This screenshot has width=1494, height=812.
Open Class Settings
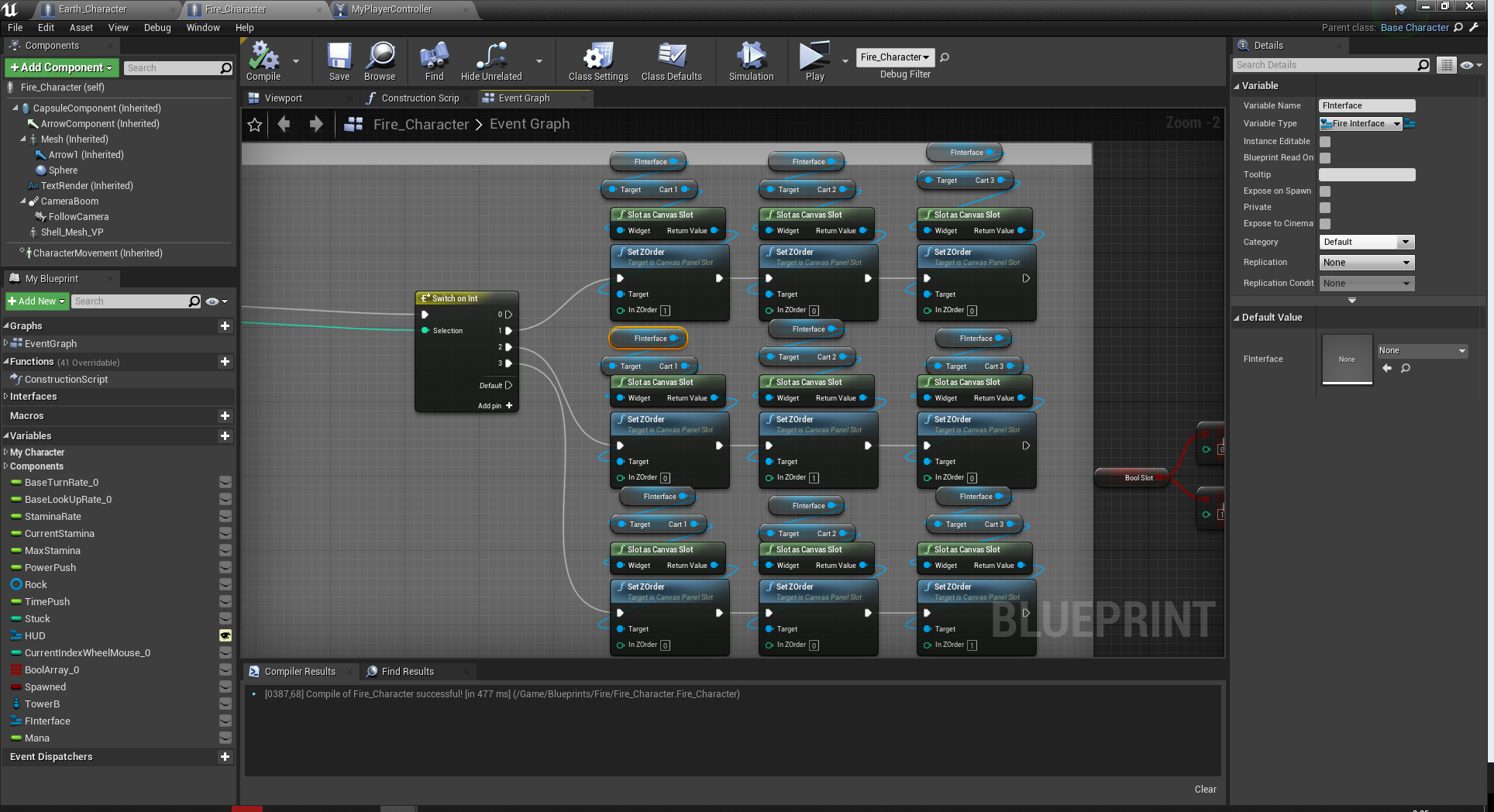point(598,61)
